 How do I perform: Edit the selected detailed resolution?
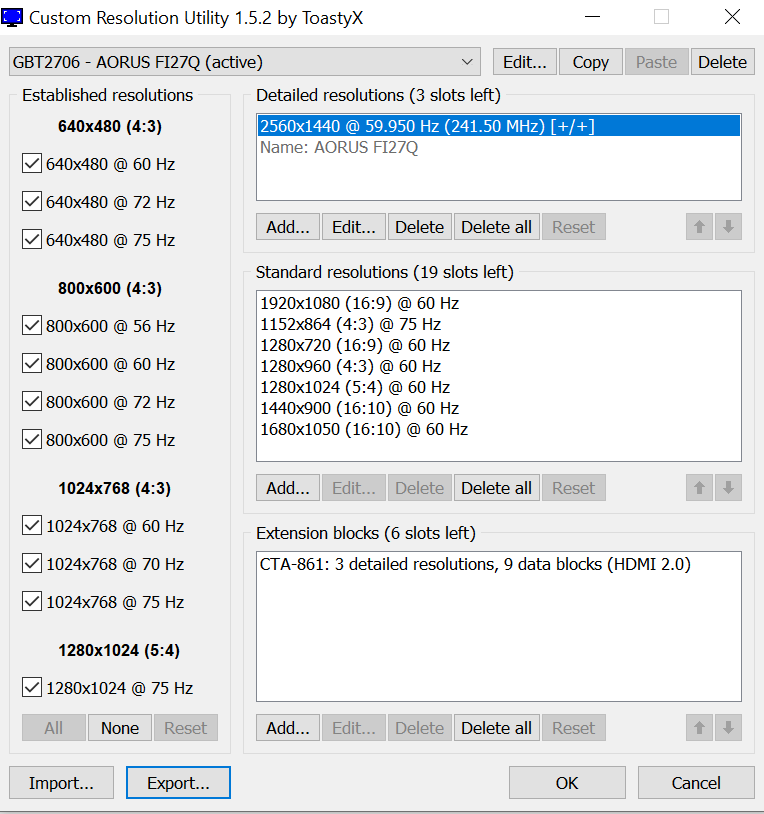click(x=354, y=227)
